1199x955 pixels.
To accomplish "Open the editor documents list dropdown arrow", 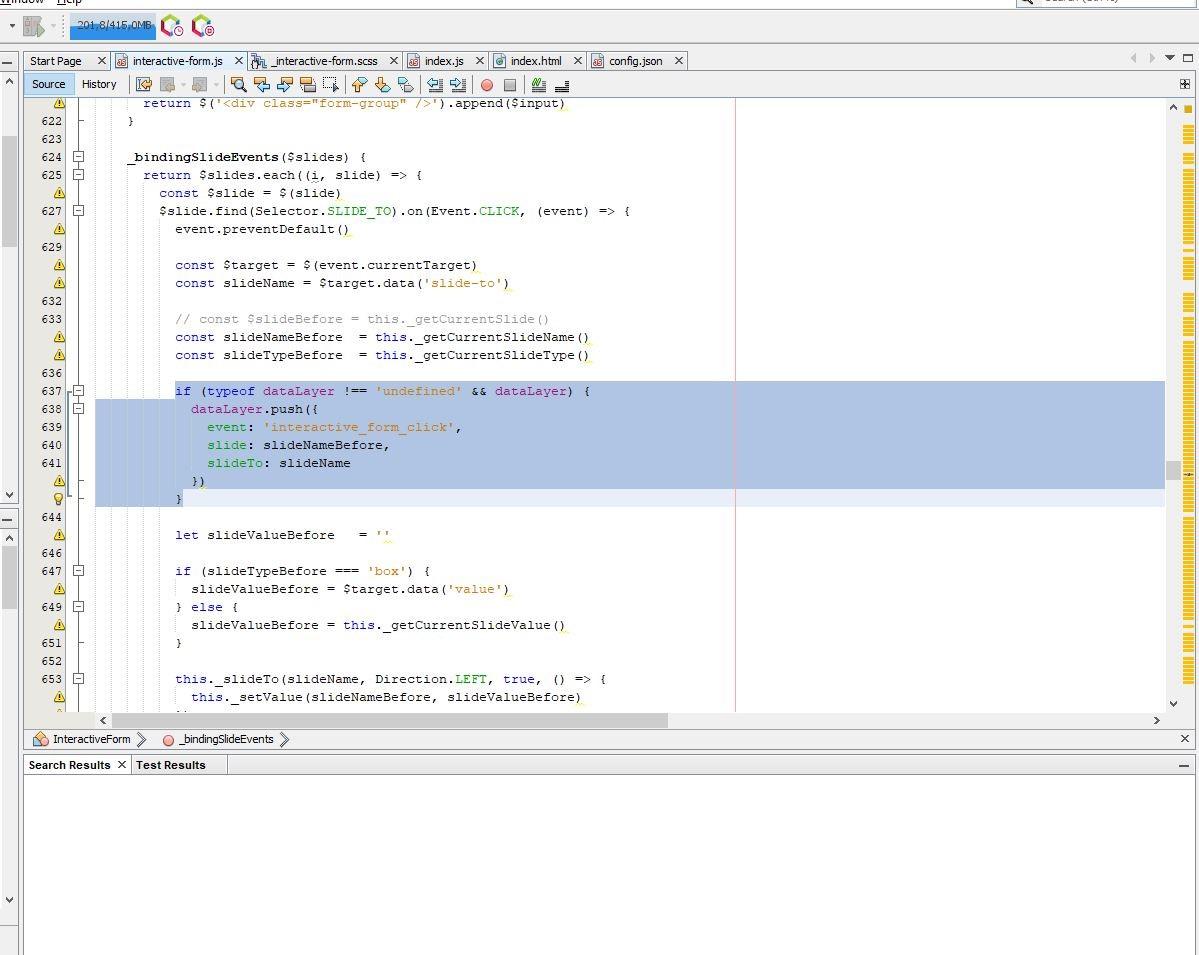I will pyautogui.click(x=1169, y=58).
